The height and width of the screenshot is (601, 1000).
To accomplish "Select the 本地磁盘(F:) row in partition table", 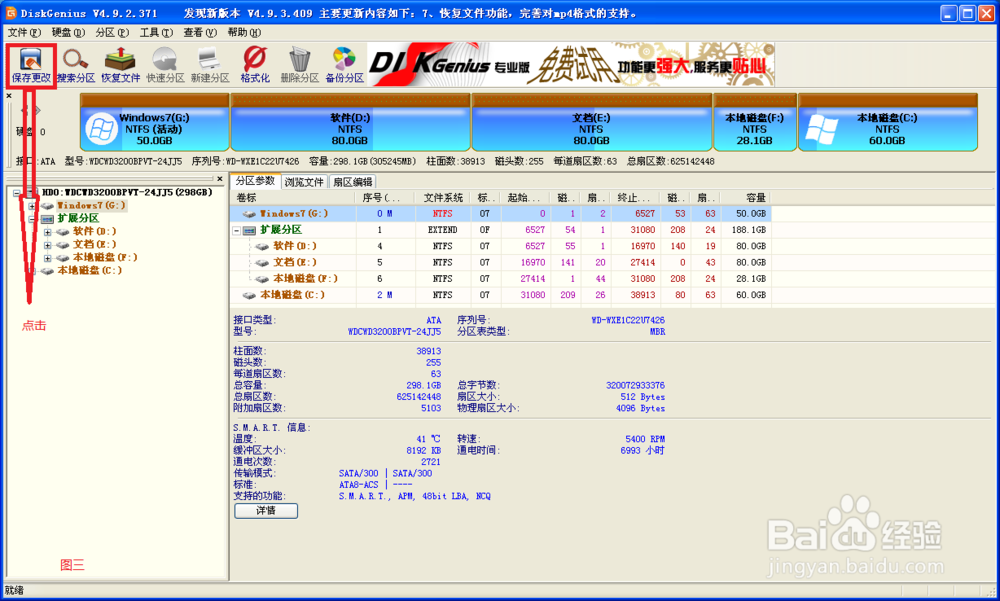I will pyautogui.click(x=501, y=279).
